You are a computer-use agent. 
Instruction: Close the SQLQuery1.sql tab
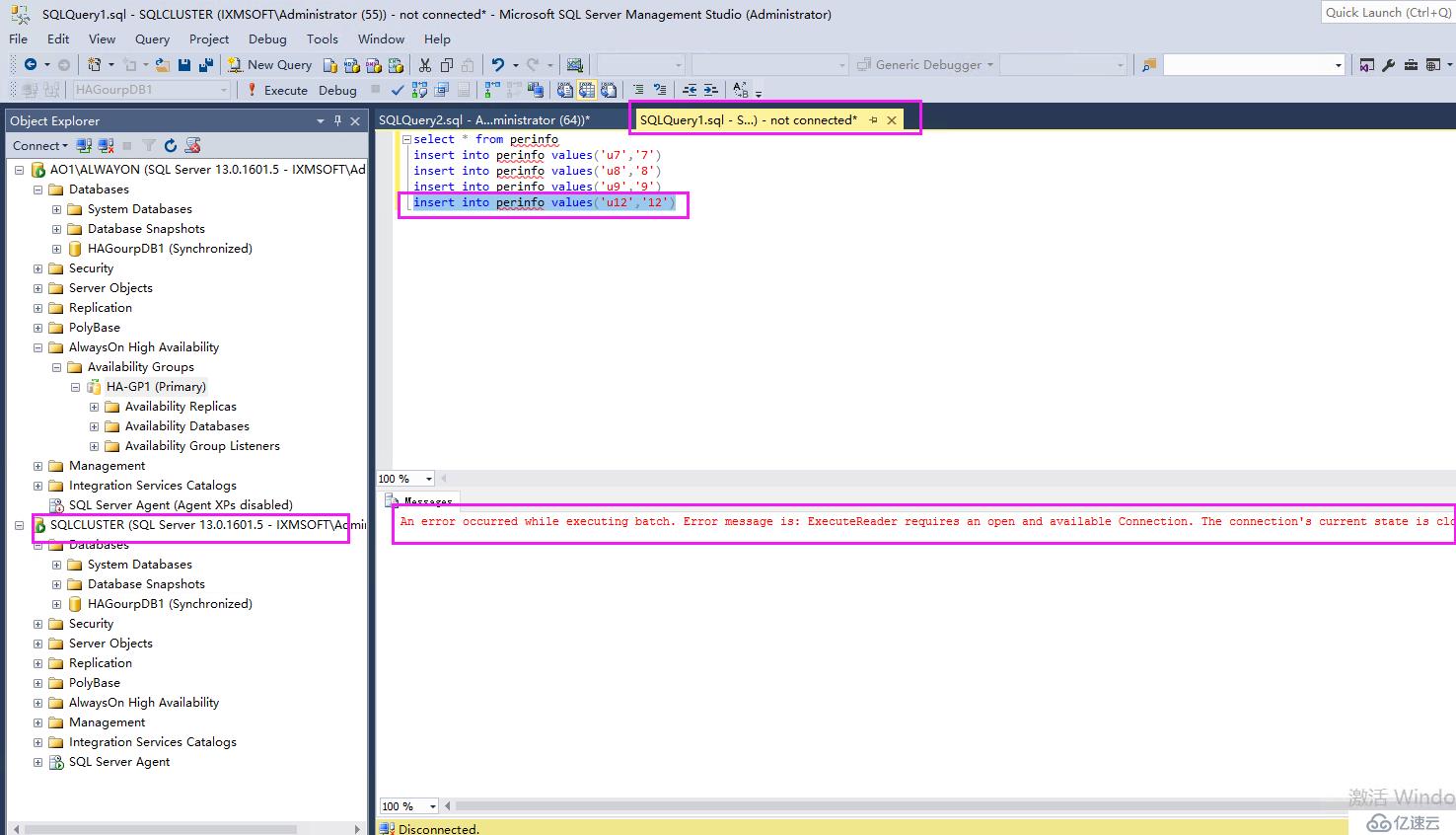pos(892,120)
